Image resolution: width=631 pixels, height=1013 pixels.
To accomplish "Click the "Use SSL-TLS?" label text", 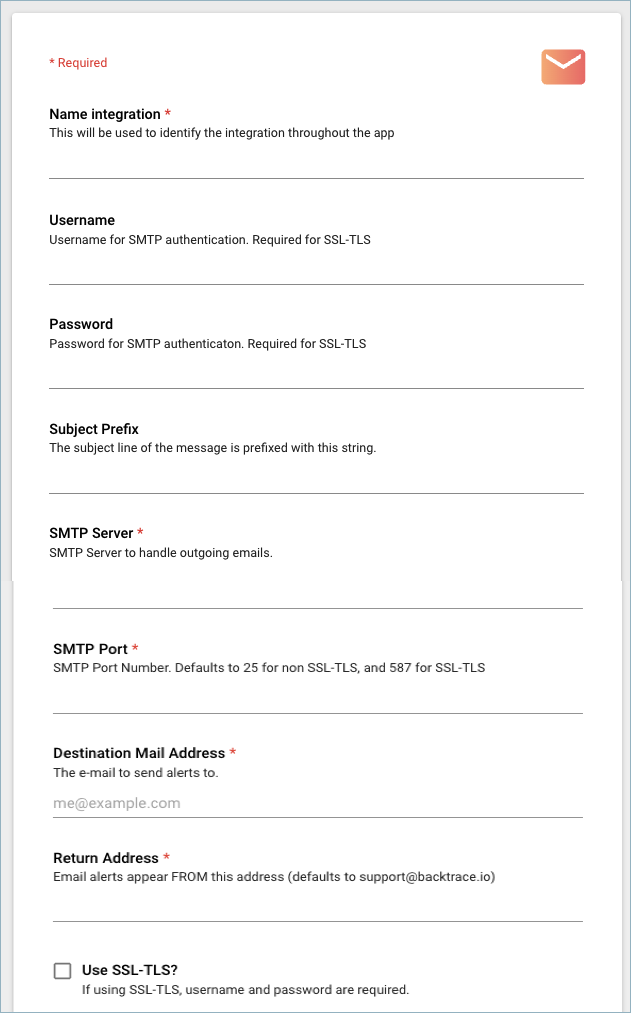I will pyautogui.click(x=130, y=970).
